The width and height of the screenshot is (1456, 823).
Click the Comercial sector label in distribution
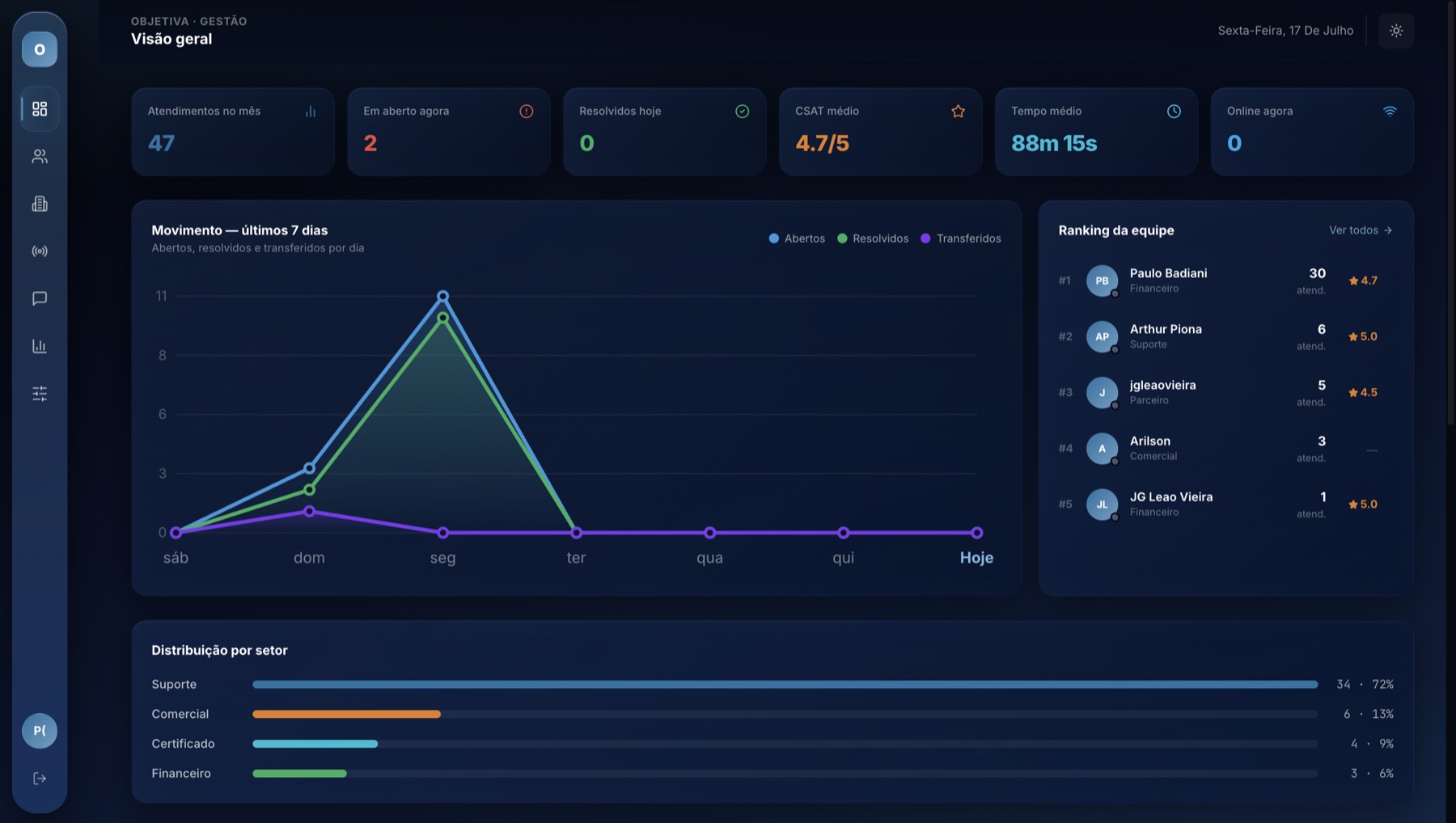pos(180,714)
